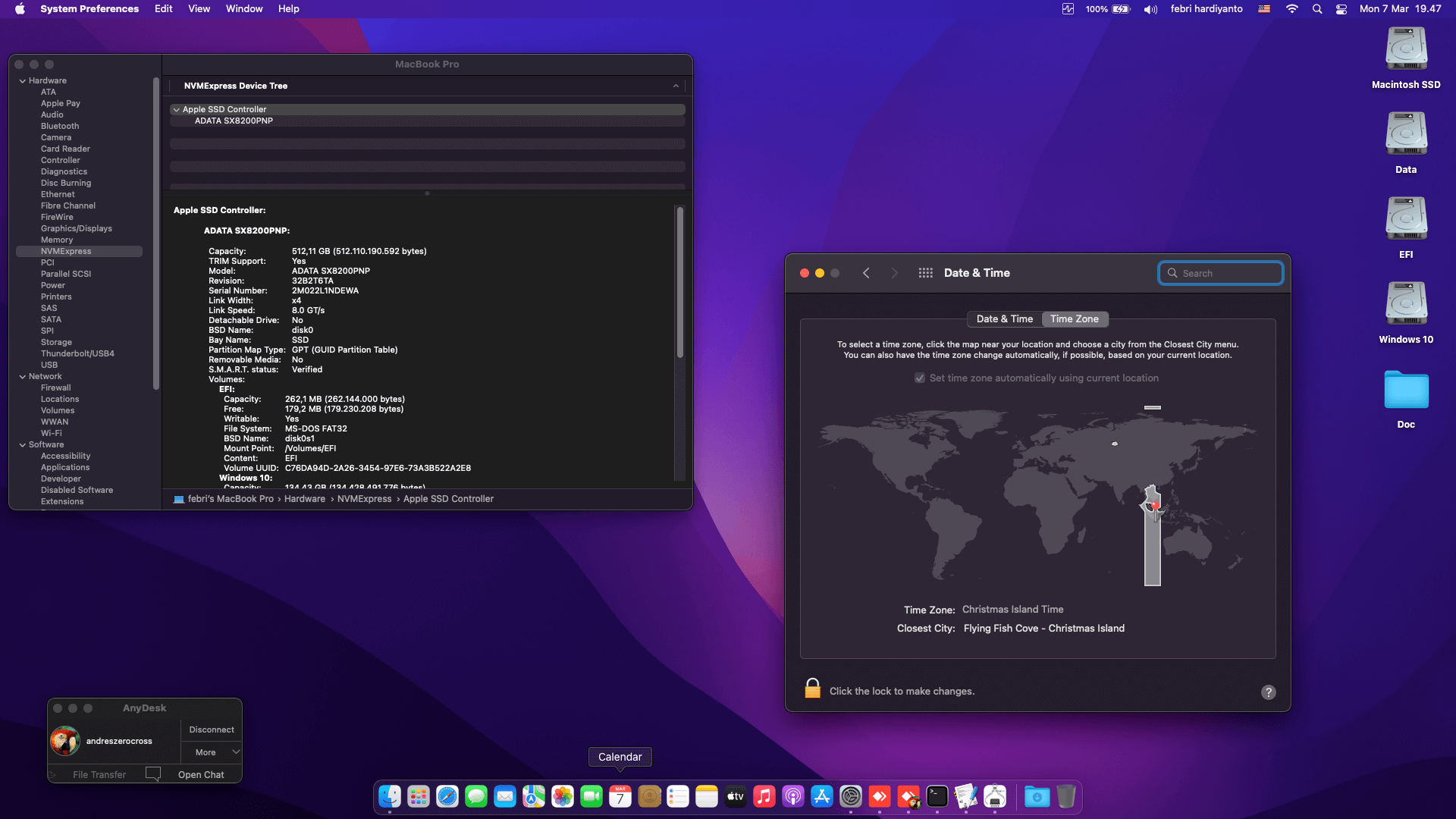Select the Windows 10 drive on desktop
Viewport: 1456px width, 819px height.
[x=1406, y=313]
